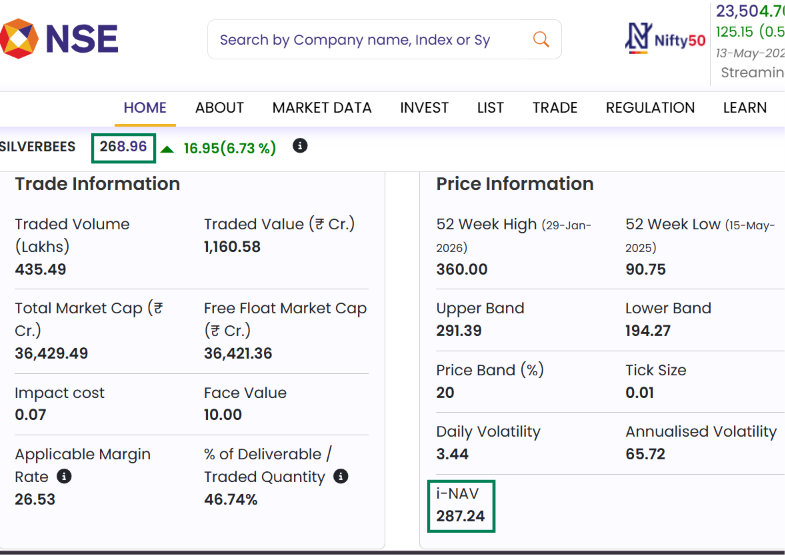Click the 13-May date stamp

(750, 53)
